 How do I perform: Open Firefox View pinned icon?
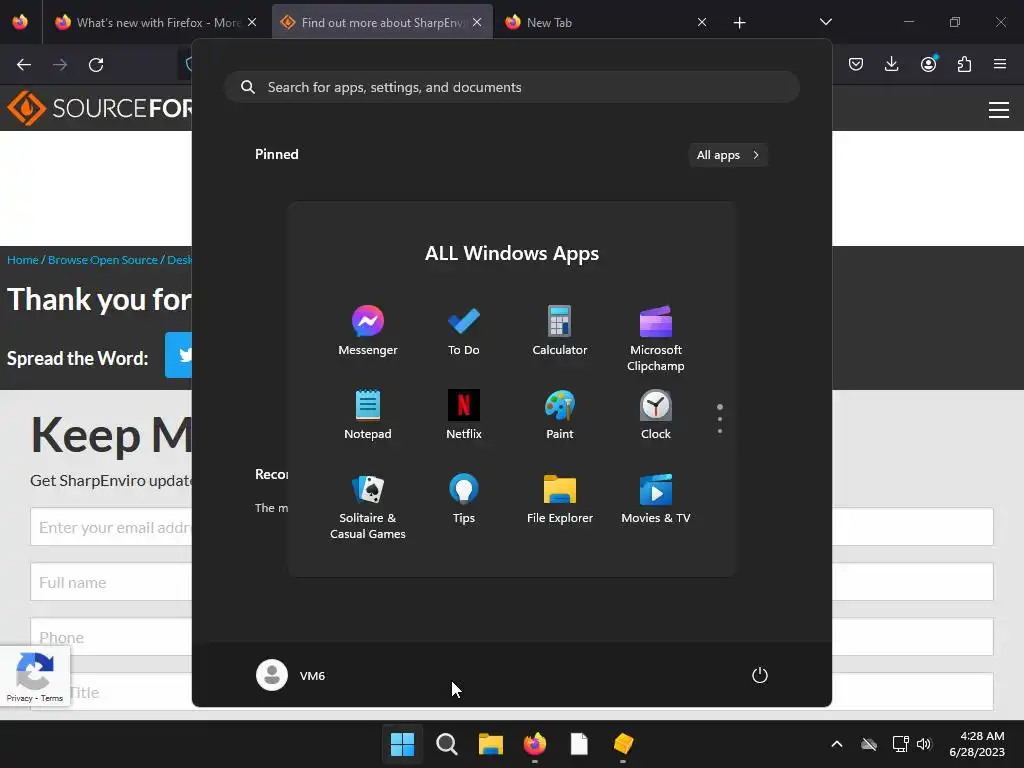(20, 22)
